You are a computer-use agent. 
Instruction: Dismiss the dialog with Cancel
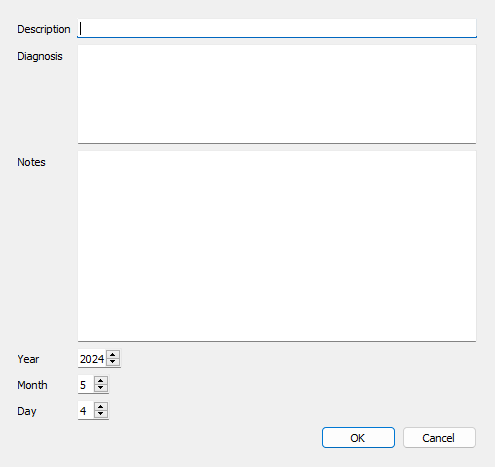point(439,438)
